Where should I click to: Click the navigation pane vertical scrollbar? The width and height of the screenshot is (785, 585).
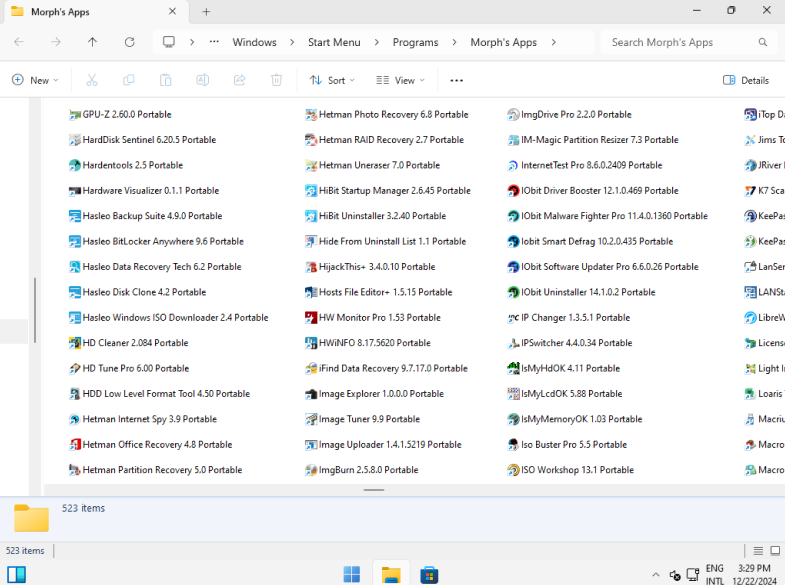pos(35,310)
